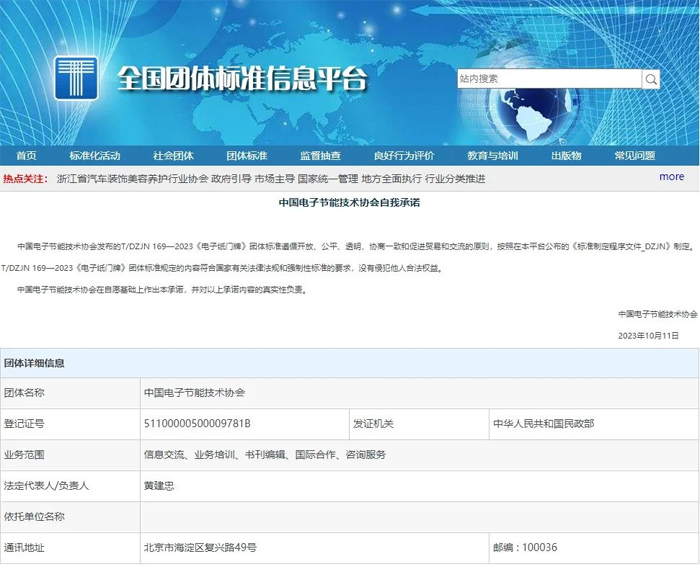
Task: Open the 地方全面执行 link
Action: tap(391, 178)
